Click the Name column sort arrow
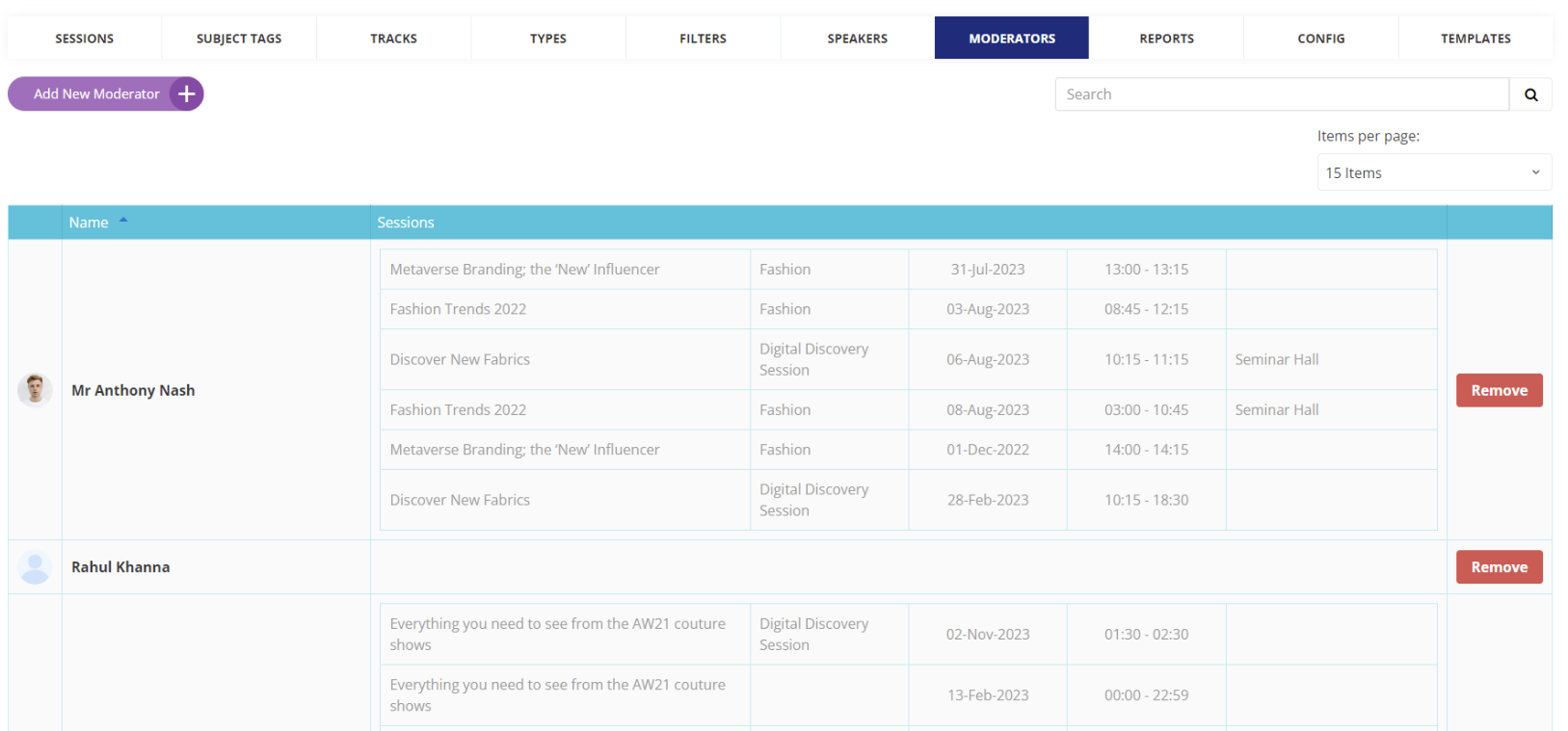 tap(123, 222)
